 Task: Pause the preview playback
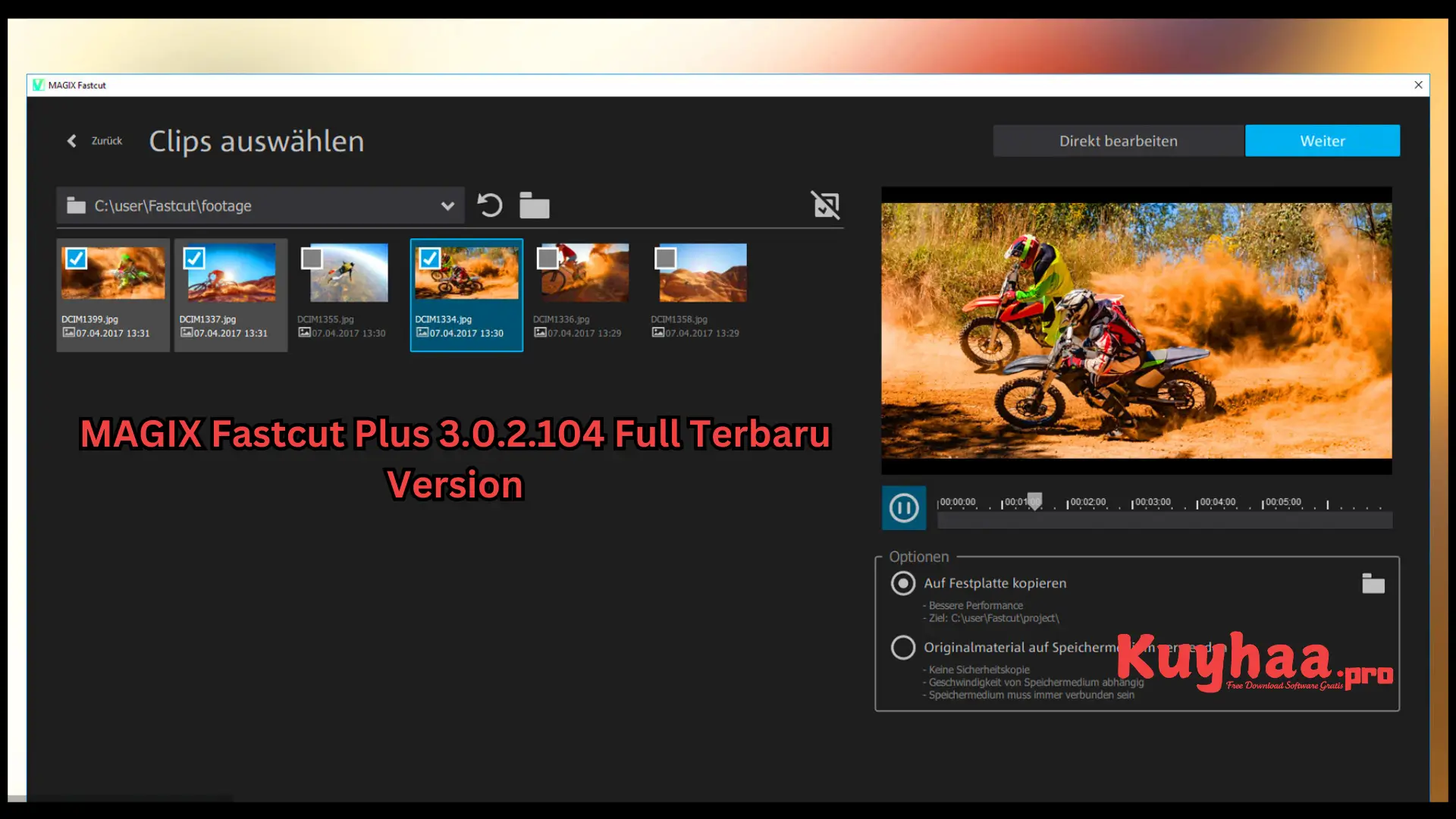click(904, 508)
